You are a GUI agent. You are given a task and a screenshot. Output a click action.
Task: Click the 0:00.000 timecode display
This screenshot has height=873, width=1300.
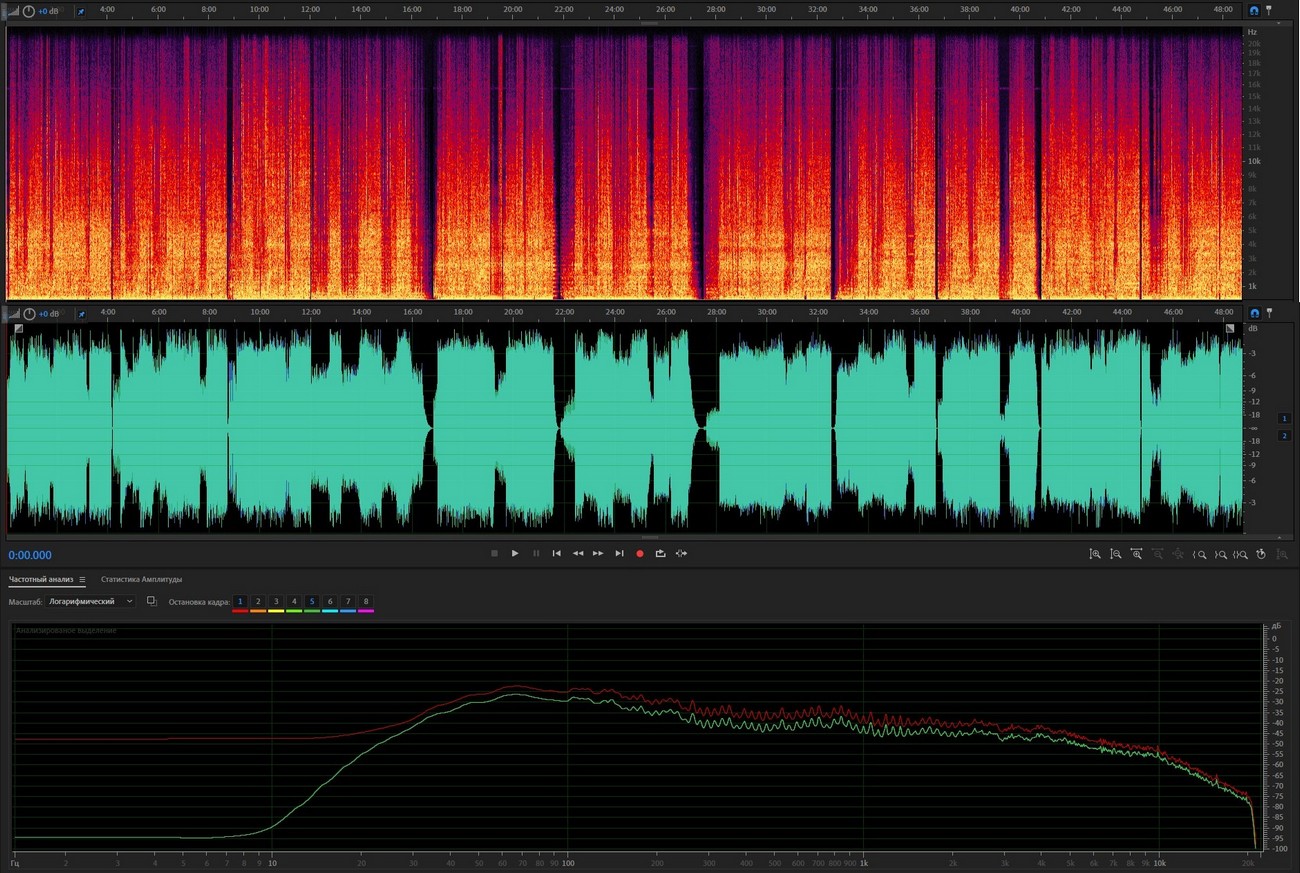(x=30, y=556)
